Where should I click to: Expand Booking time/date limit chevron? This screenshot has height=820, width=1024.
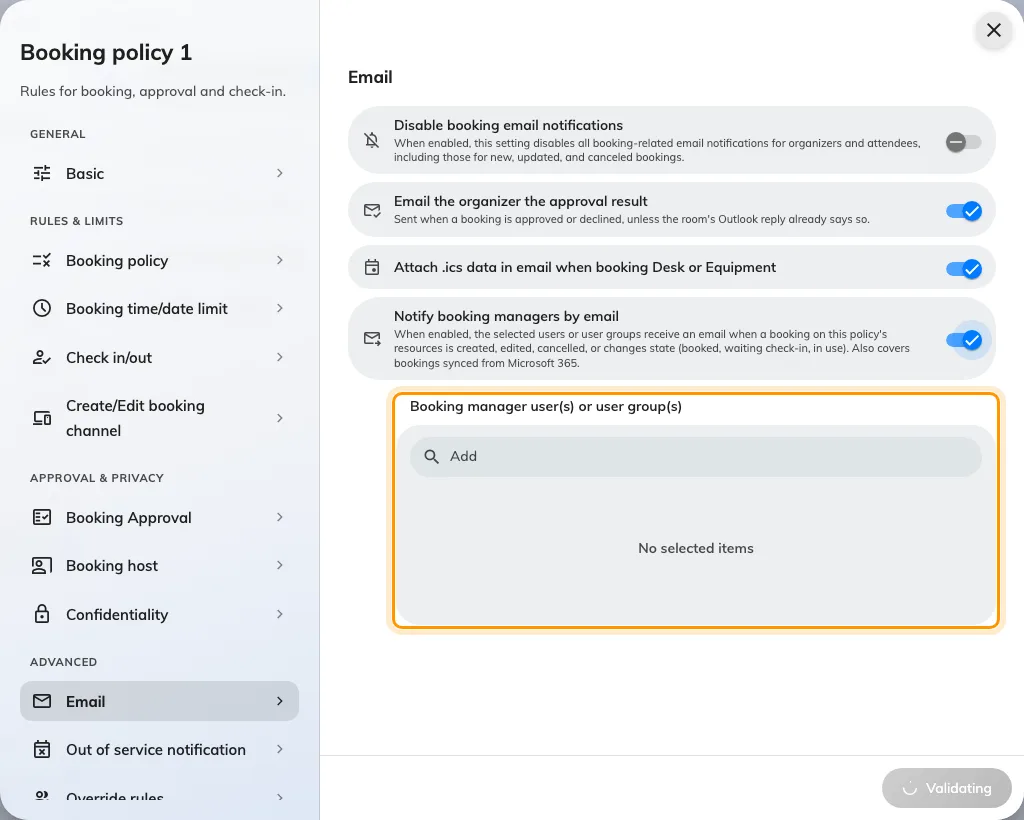coord(280,308)
